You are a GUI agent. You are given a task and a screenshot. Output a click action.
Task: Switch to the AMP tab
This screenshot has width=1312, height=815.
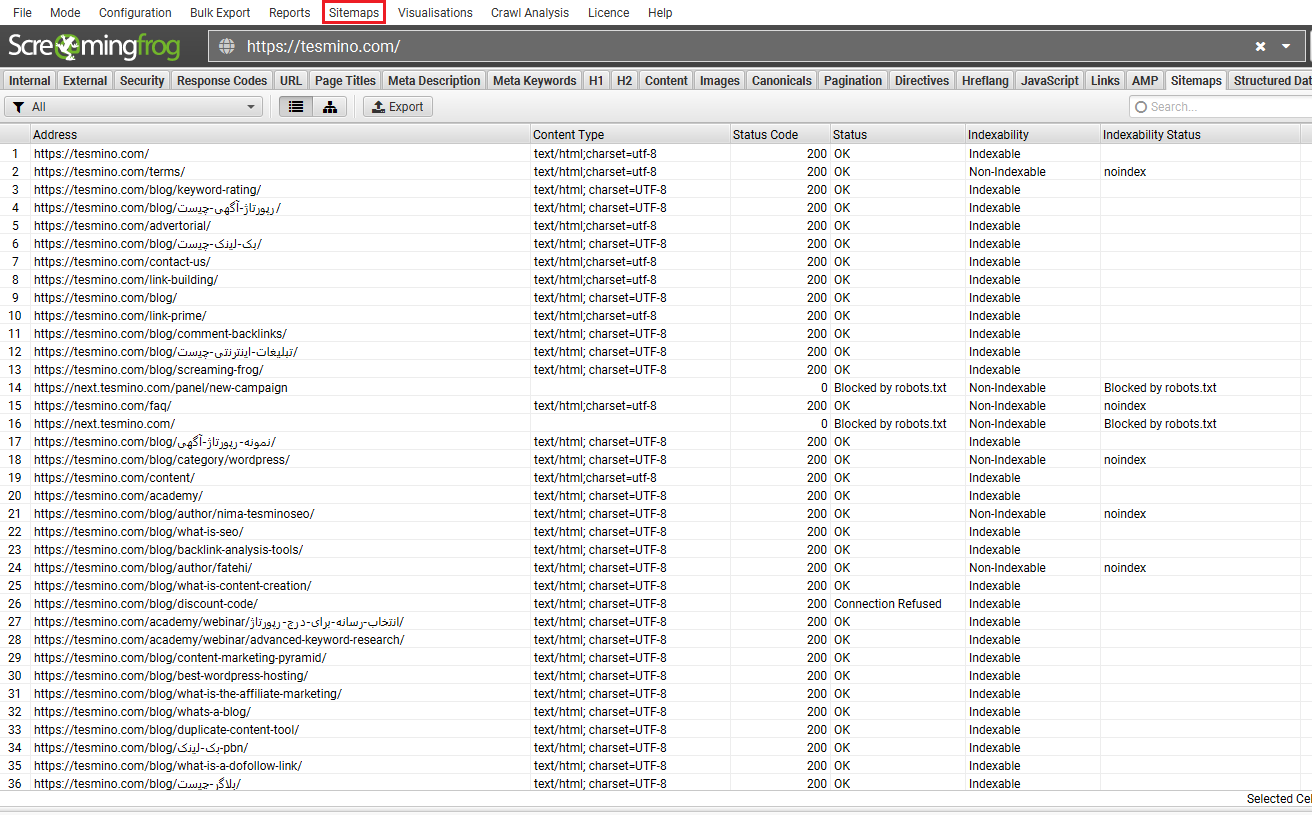click(1145, 81)
